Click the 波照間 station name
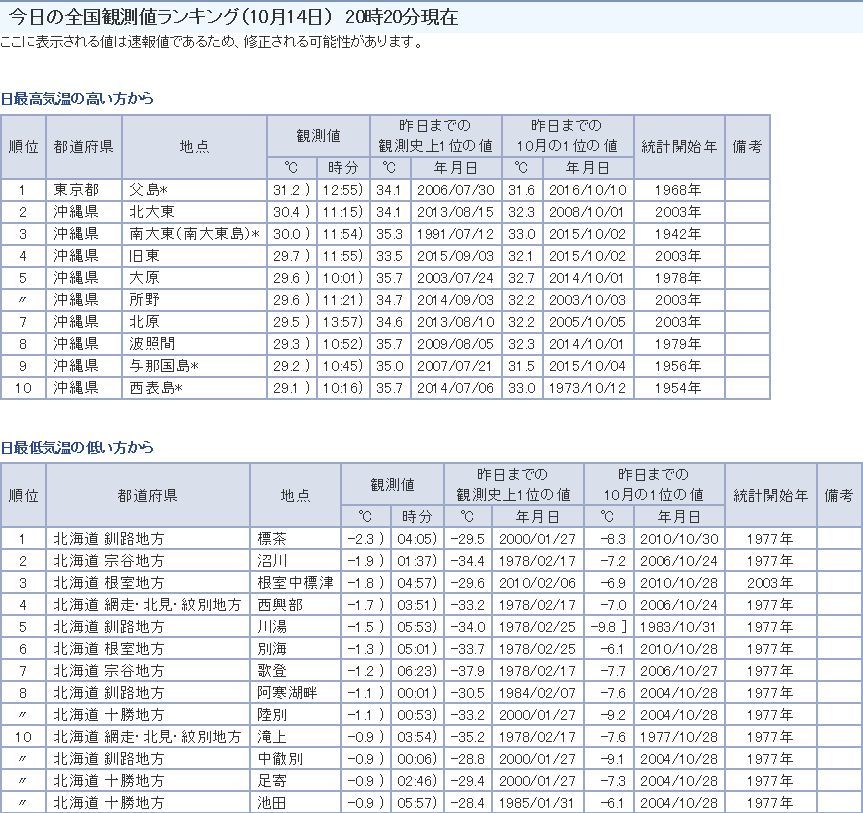863x813 pixels. click(x=152, y=343)
